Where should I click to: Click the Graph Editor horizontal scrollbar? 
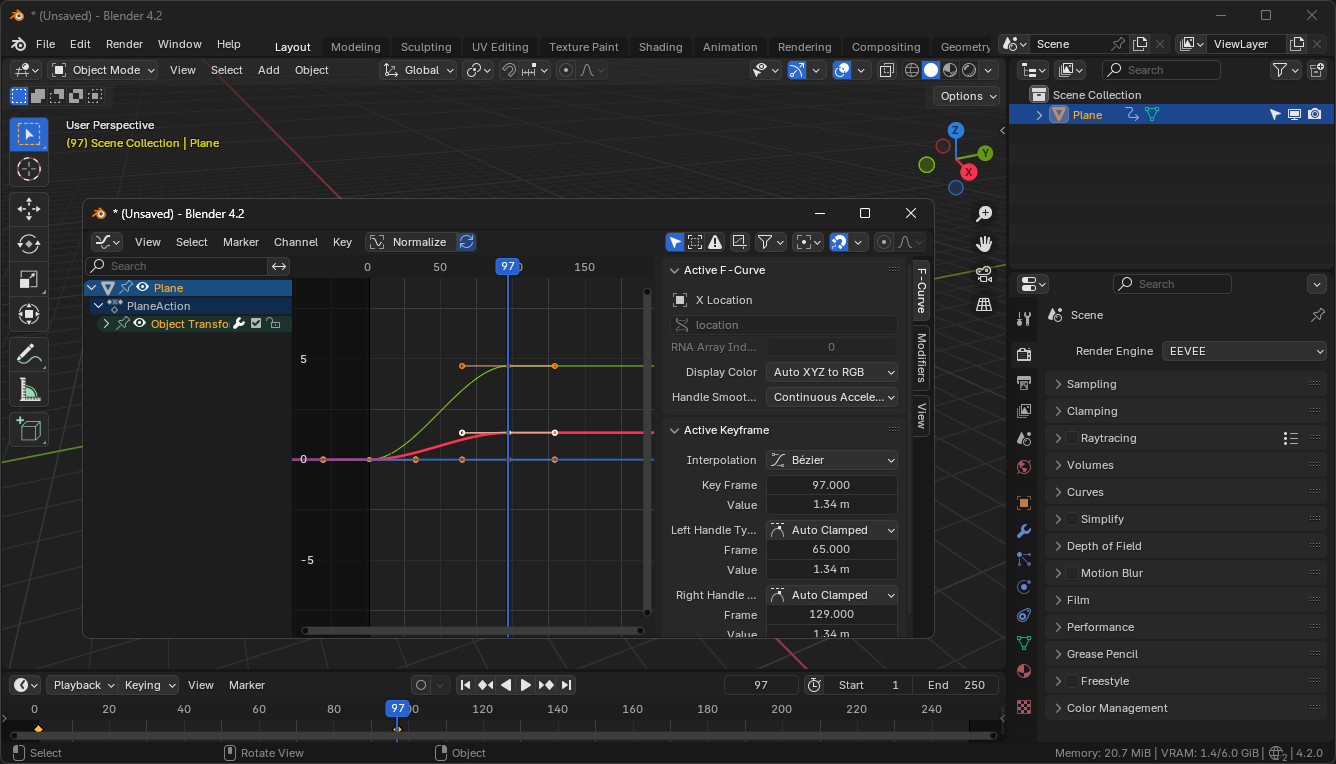coord(472,631)
